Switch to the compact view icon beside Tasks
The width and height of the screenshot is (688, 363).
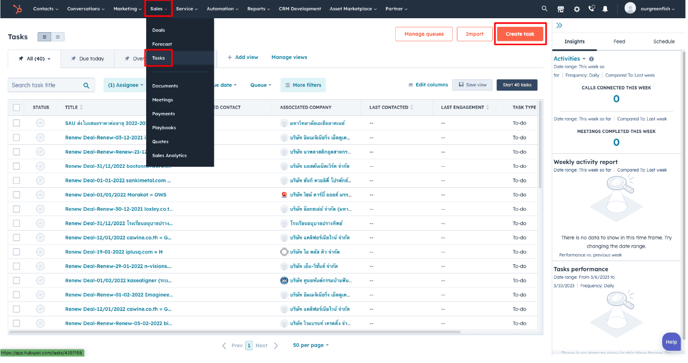(x=58, y=37)
